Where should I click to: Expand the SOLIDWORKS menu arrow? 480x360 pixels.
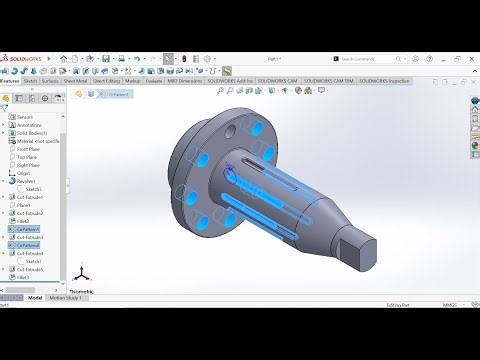[x=49, y=59]
